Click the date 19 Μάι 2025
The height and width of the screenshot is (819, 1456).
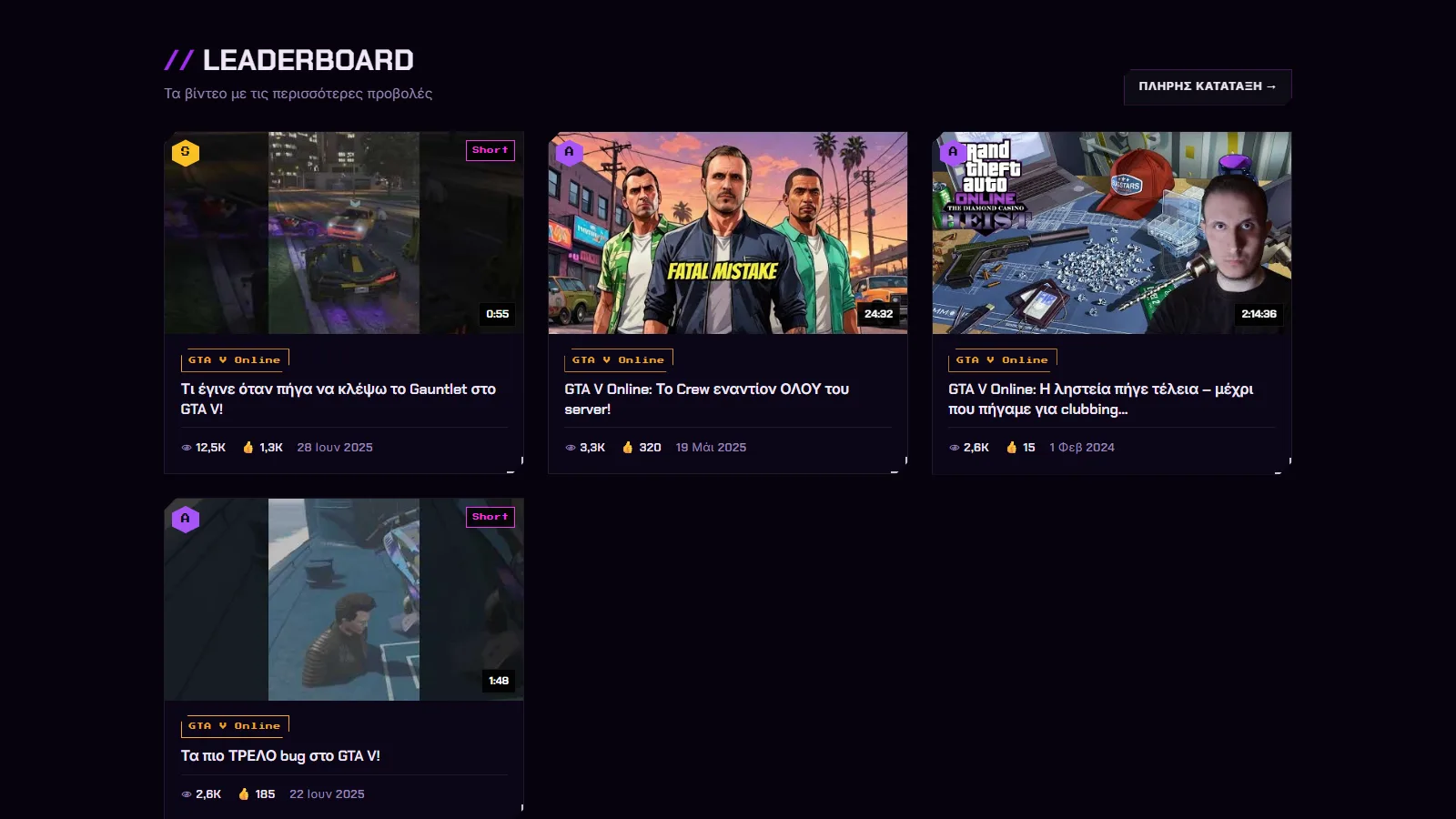[711, 448]
